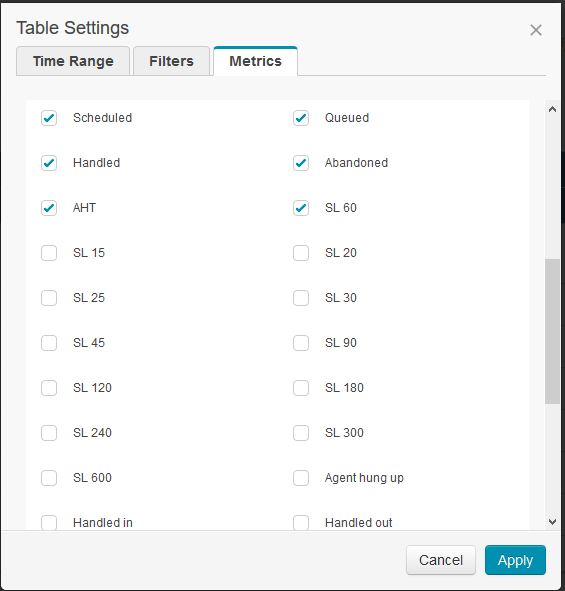
Task: Untick the Abandoned checkbox
Action: pyautogui.click(x=301, y=163)
